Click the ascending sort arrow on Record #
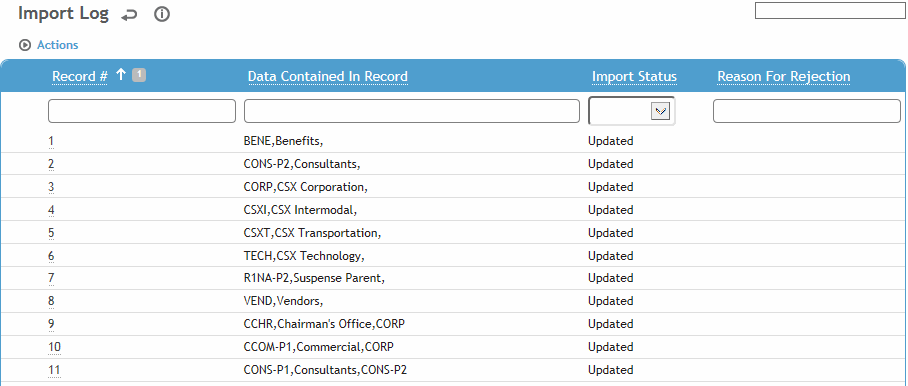Screen dimensions: 908x386 tap(120, 75)
